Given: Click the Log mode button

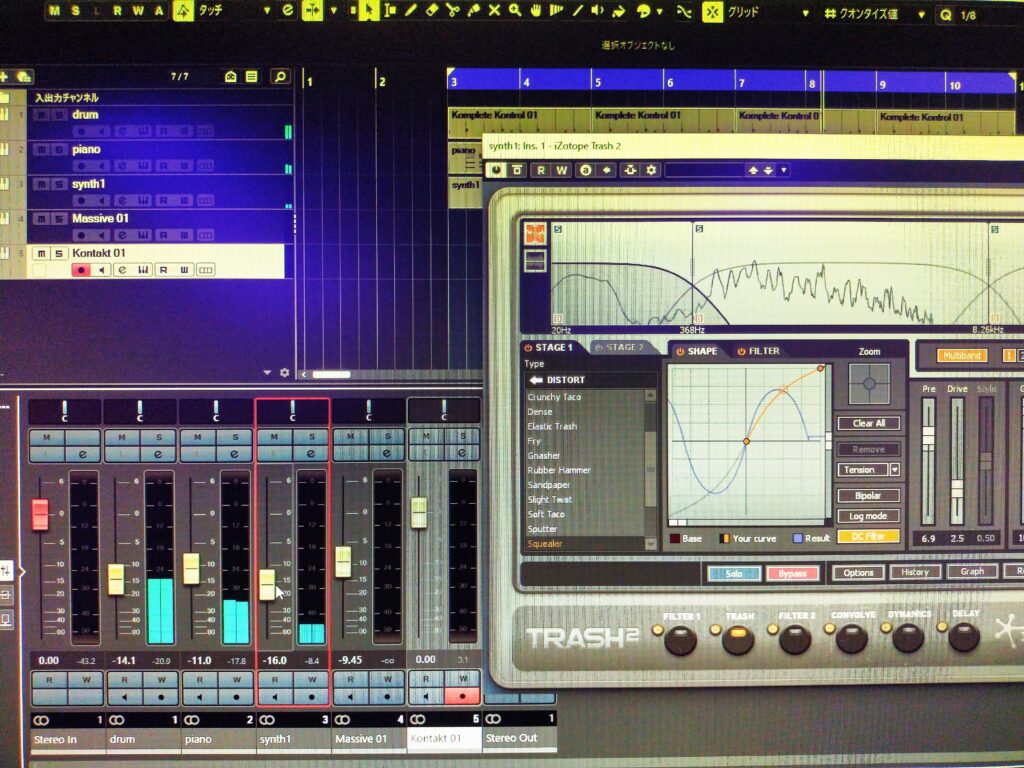Looking at the screenshot, I should (868, 516).
